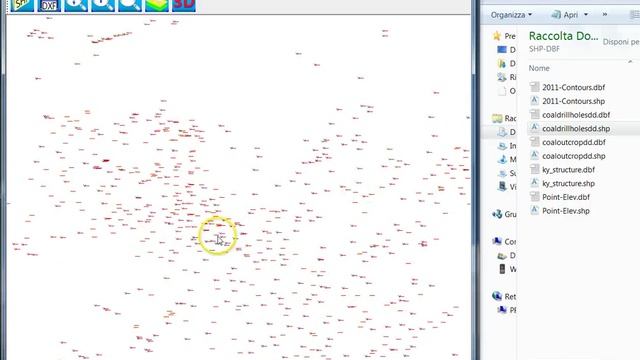
Task: Open Desktop item under Preferiti
Action: (507, 50)
